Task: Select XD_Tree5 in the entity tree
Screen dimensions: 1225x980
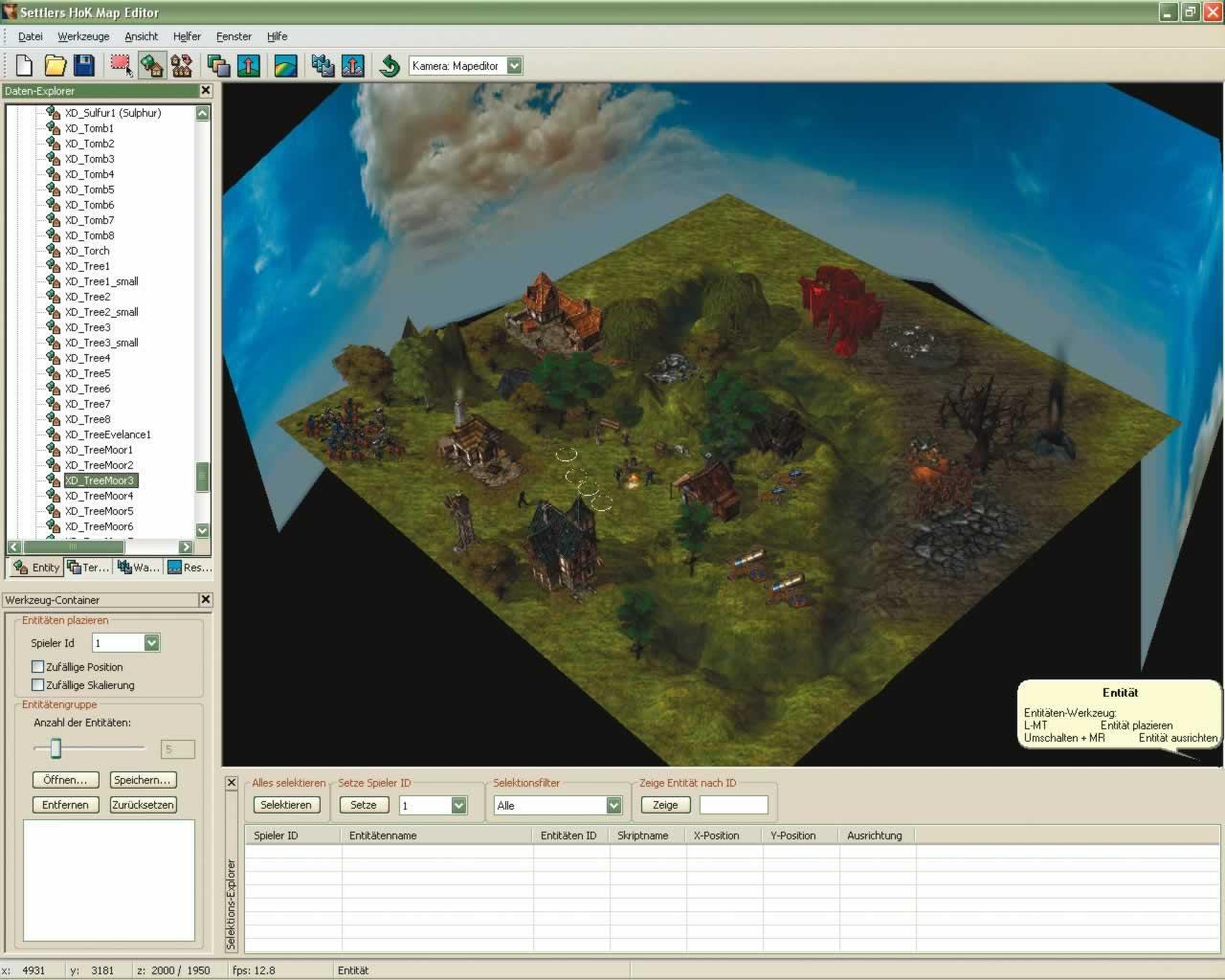Action: click(87, 373)
